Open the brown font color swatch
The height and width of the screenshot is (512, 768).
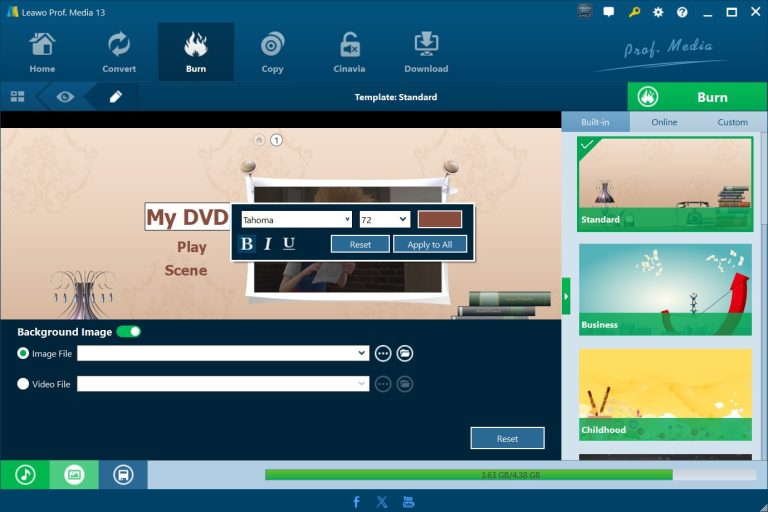[440, 219]
